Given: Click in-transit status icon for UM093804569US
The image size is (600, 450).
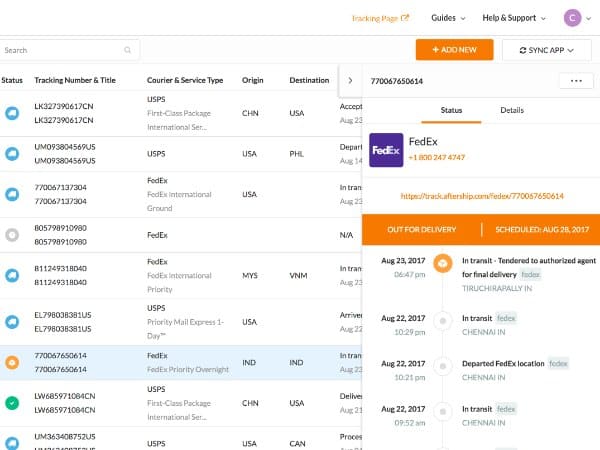Looking at the screenshot, I should pyautogui.click(x=12, y=153).
